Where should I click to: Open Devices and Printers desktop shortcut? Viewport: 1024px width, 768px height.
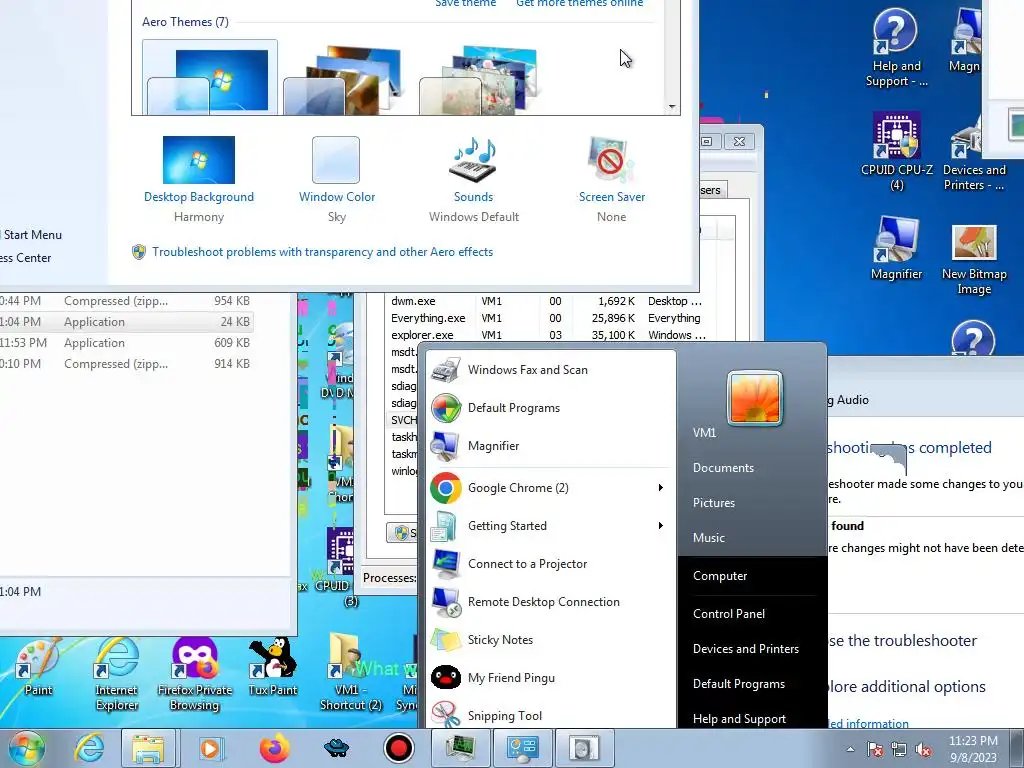pos(974,152)
